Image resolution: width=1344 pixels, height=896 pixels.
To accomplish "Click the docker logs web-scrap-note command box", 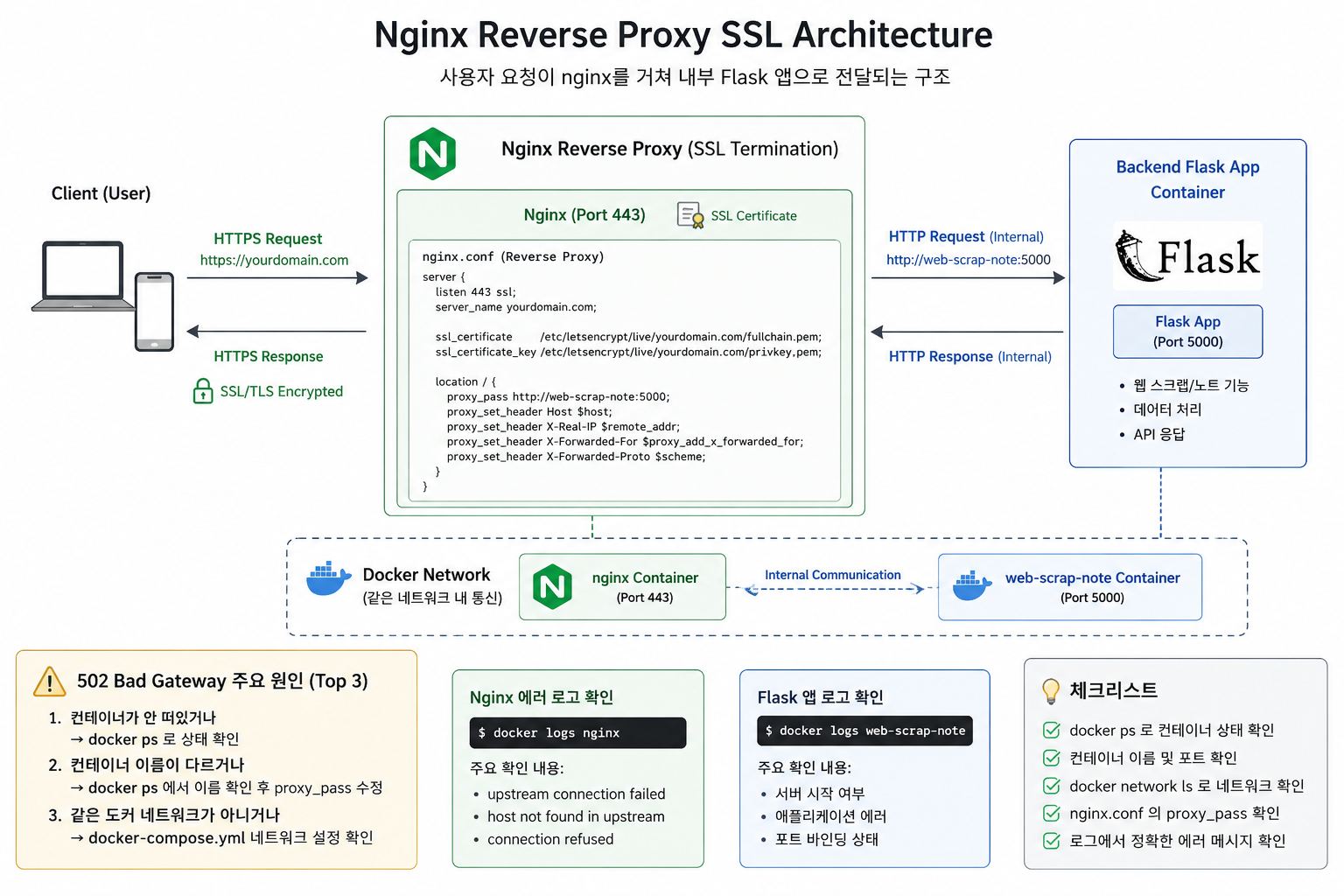I will point(864,731).
